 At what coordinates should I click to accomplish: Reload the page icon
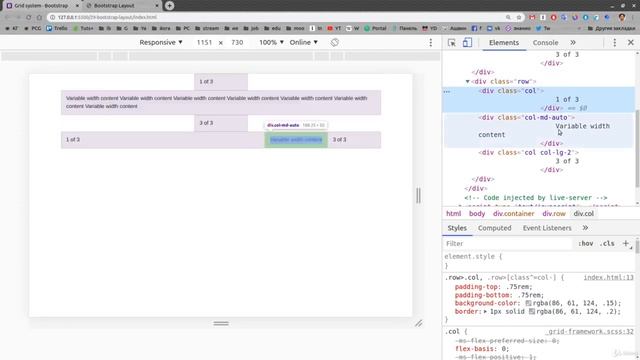click(29, 17)
